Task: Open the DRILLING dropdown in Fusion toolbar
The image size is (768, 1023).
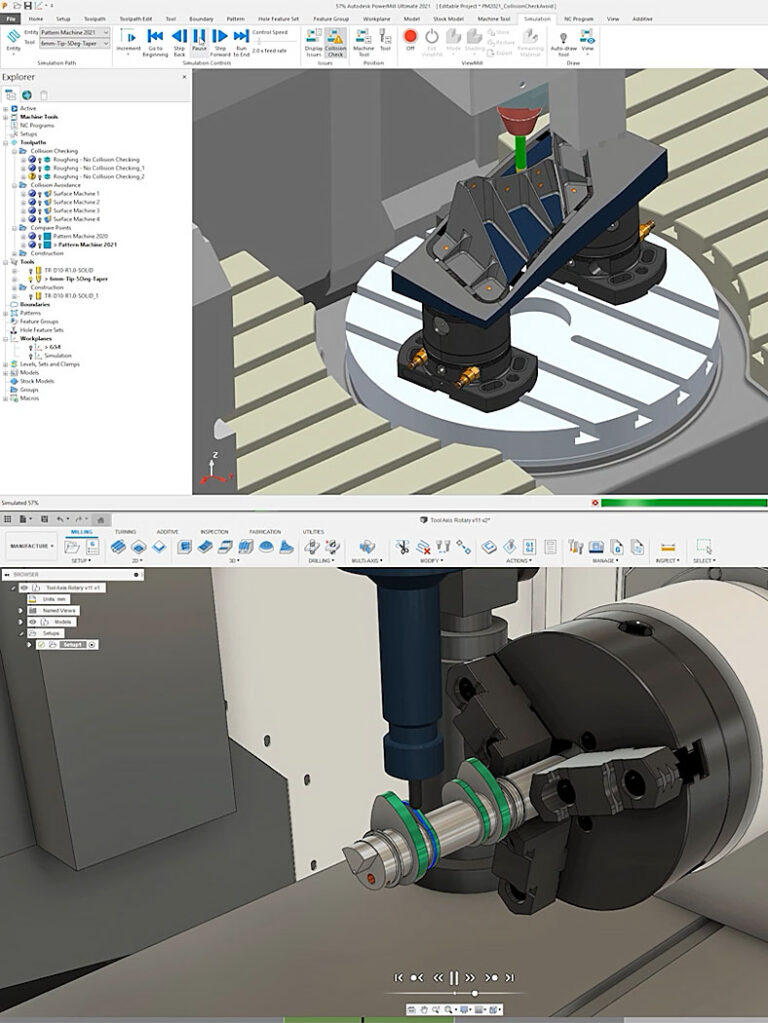Action: (320, 560)
